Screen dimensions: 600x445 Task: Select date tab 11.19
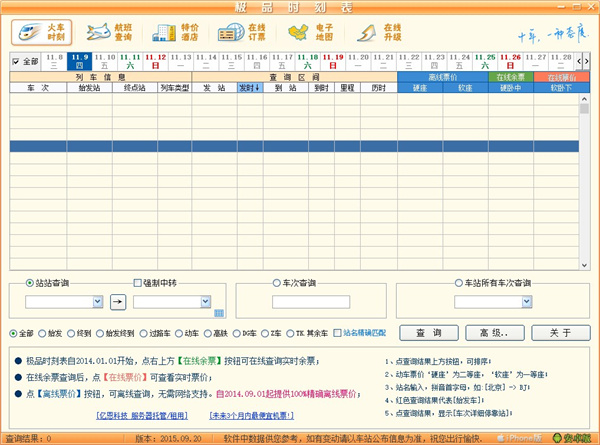tap(333, 61)
